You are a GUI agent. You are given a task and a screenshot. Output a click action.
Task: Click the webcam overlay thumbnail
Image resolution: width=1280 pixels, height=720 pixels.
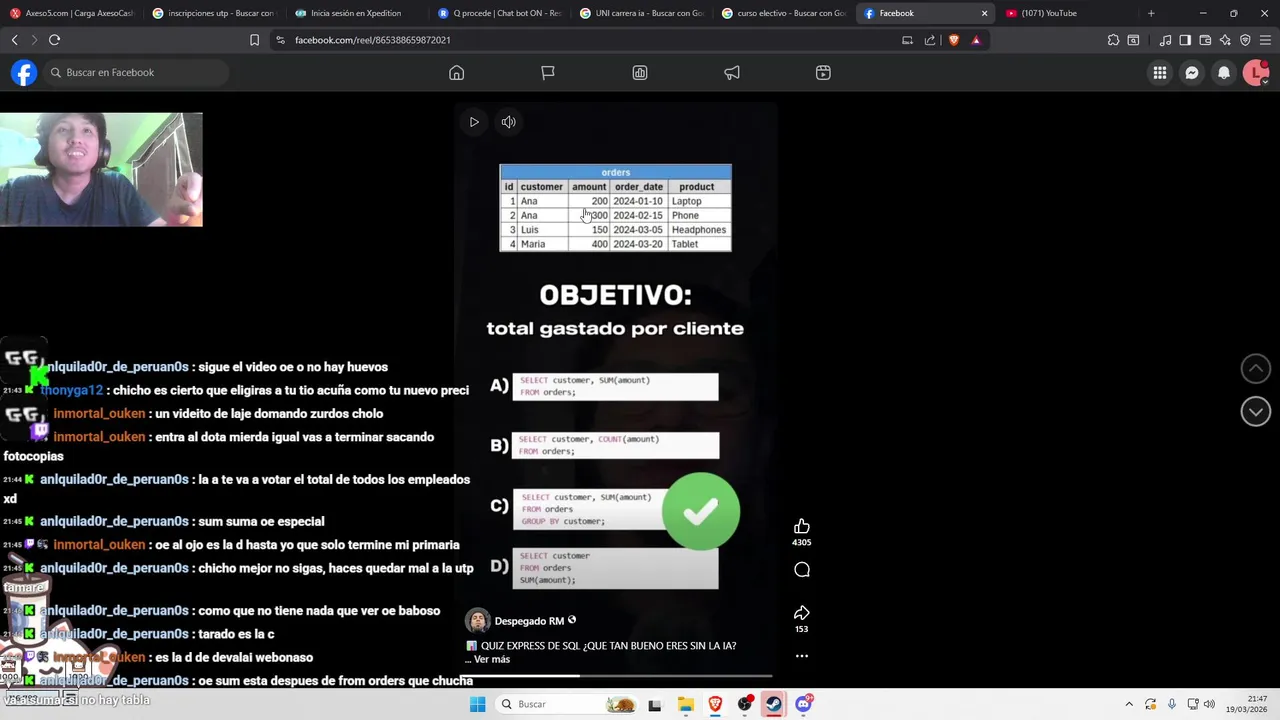pyautogui.click(x=101, y=169)
